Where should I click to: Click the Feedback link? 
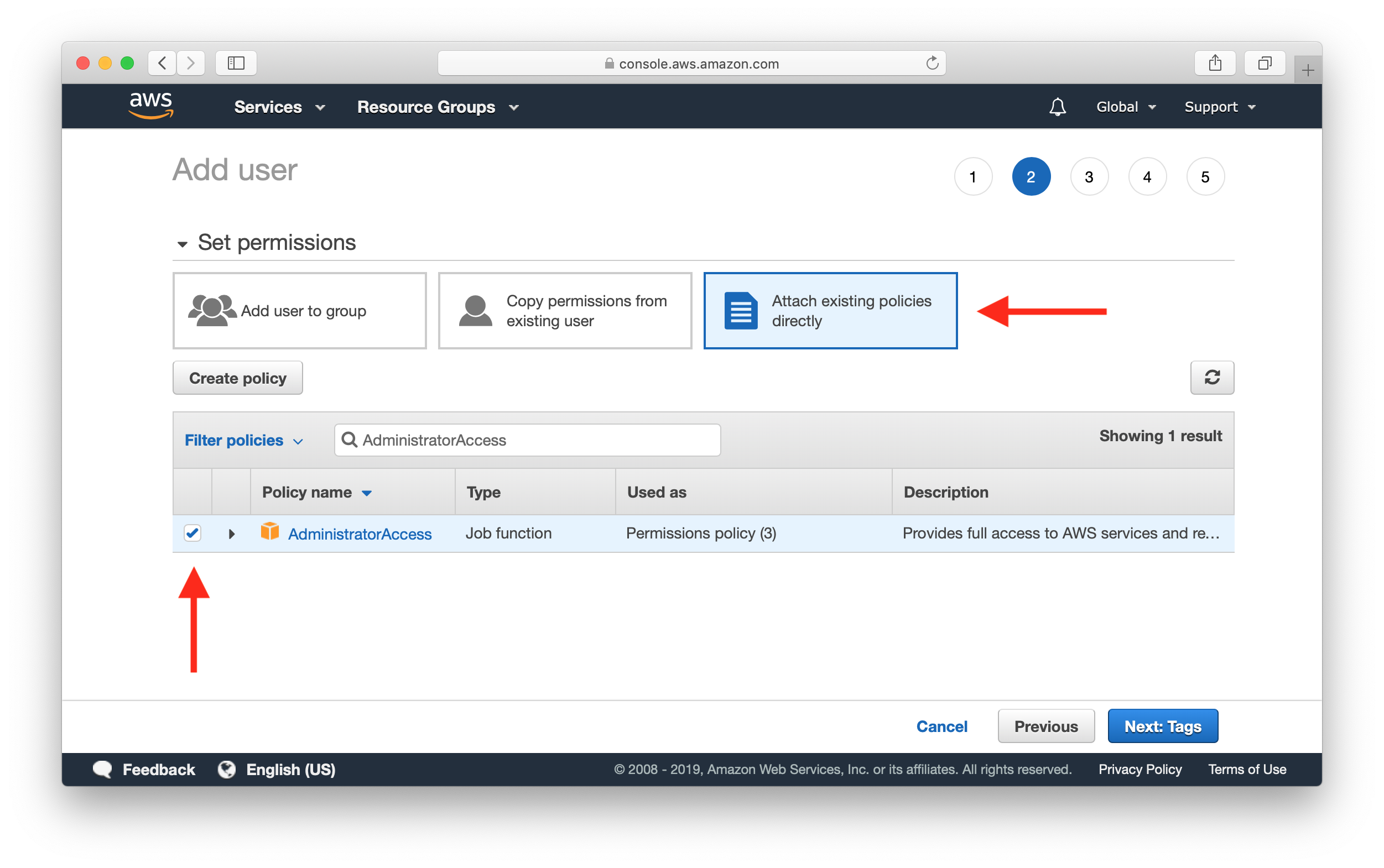(x=159, y=769)
